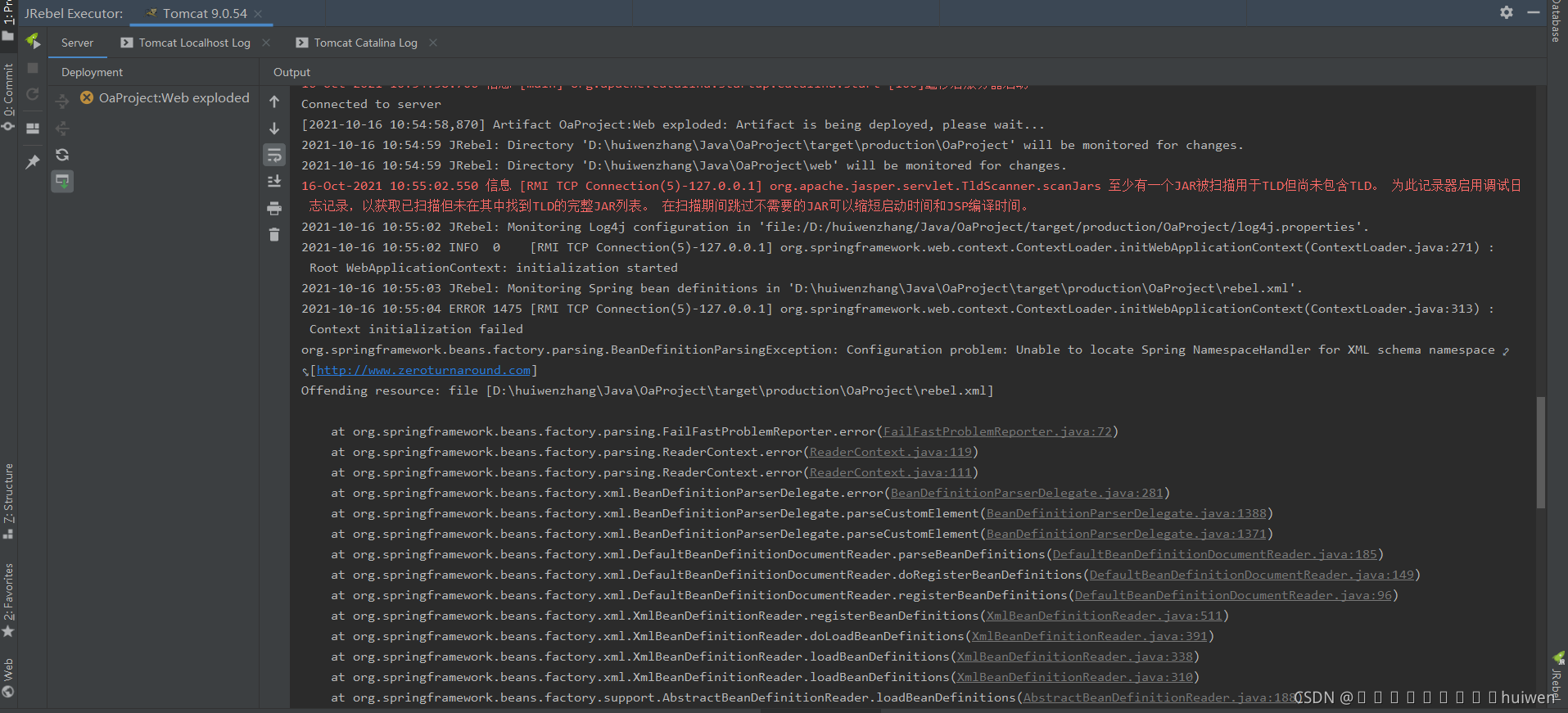Close the Tomcat Catalina Log tab
The height and width of the screenshot is (713, 1568).
pyautogui.click(x=433, y=43)
